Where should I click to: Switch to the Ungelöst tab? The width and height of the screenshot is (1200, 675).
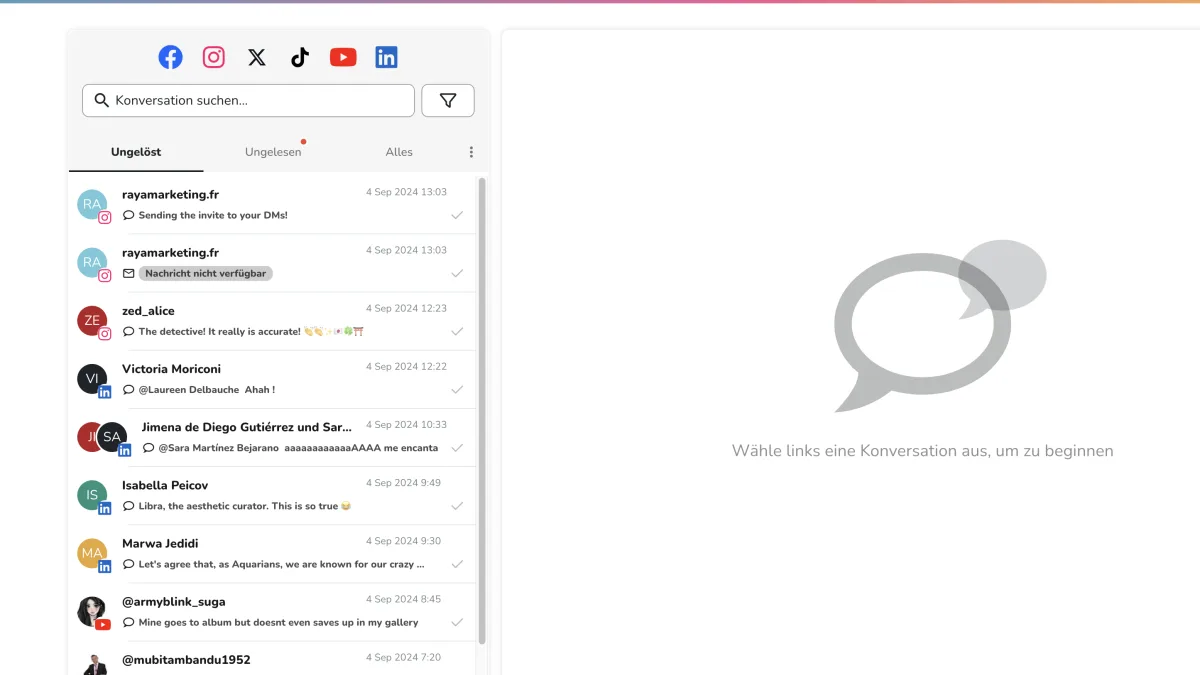[136, 152]
